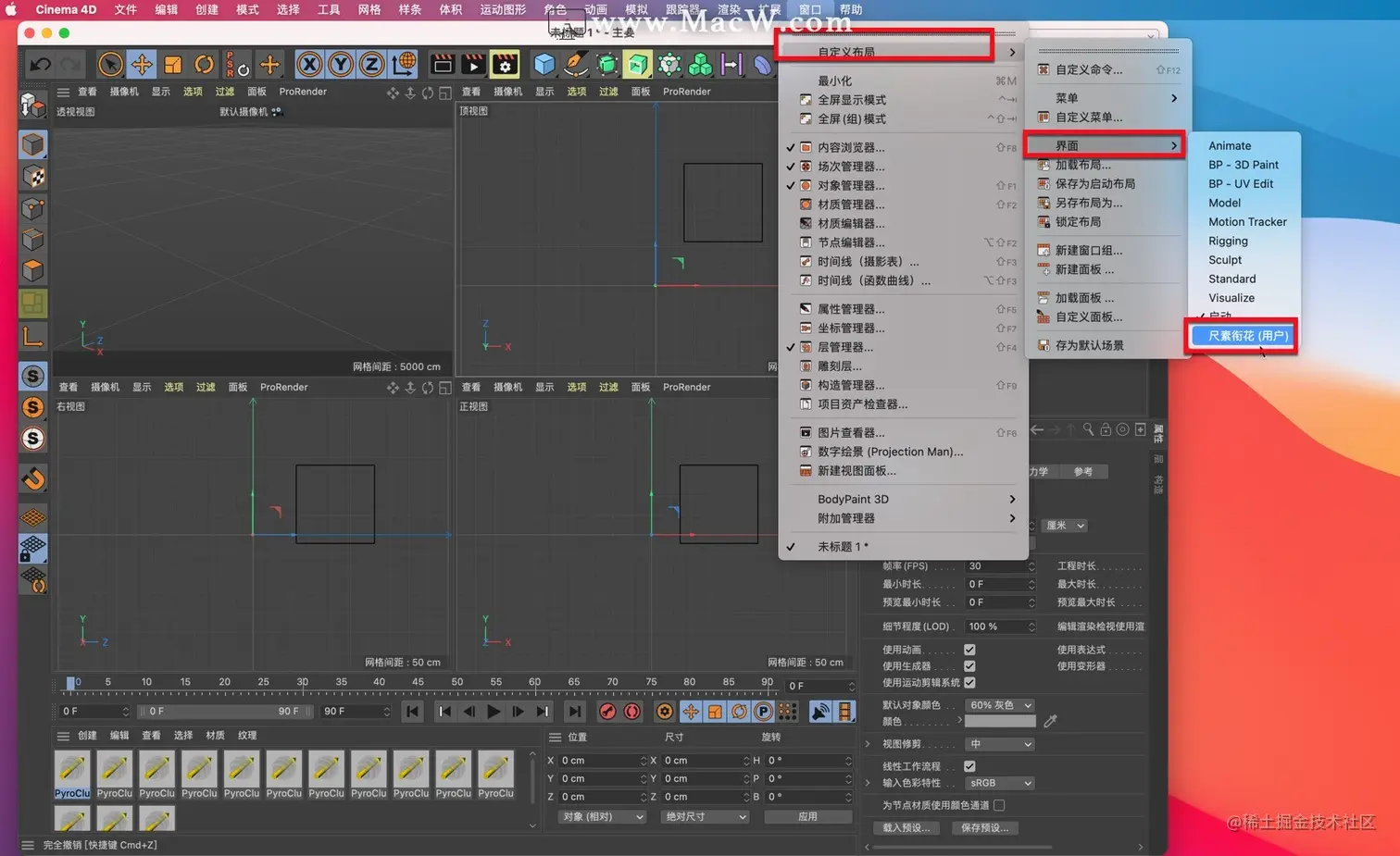Go to end of timeline
The width and height of the screenshot is (1400, 856).
pyautogui.click(x=575, y=711)
